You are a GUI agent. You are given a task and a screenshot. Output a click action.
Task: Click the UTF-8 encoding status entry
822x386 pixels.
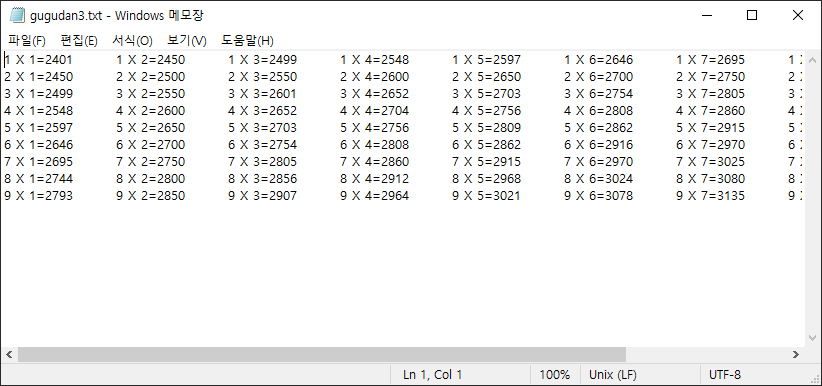coord(724,375)
